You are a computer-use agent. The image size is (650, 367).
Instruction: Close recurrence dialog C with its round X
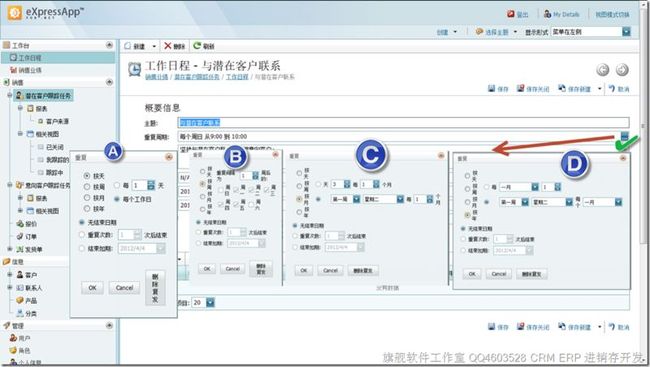click(441, 156)
